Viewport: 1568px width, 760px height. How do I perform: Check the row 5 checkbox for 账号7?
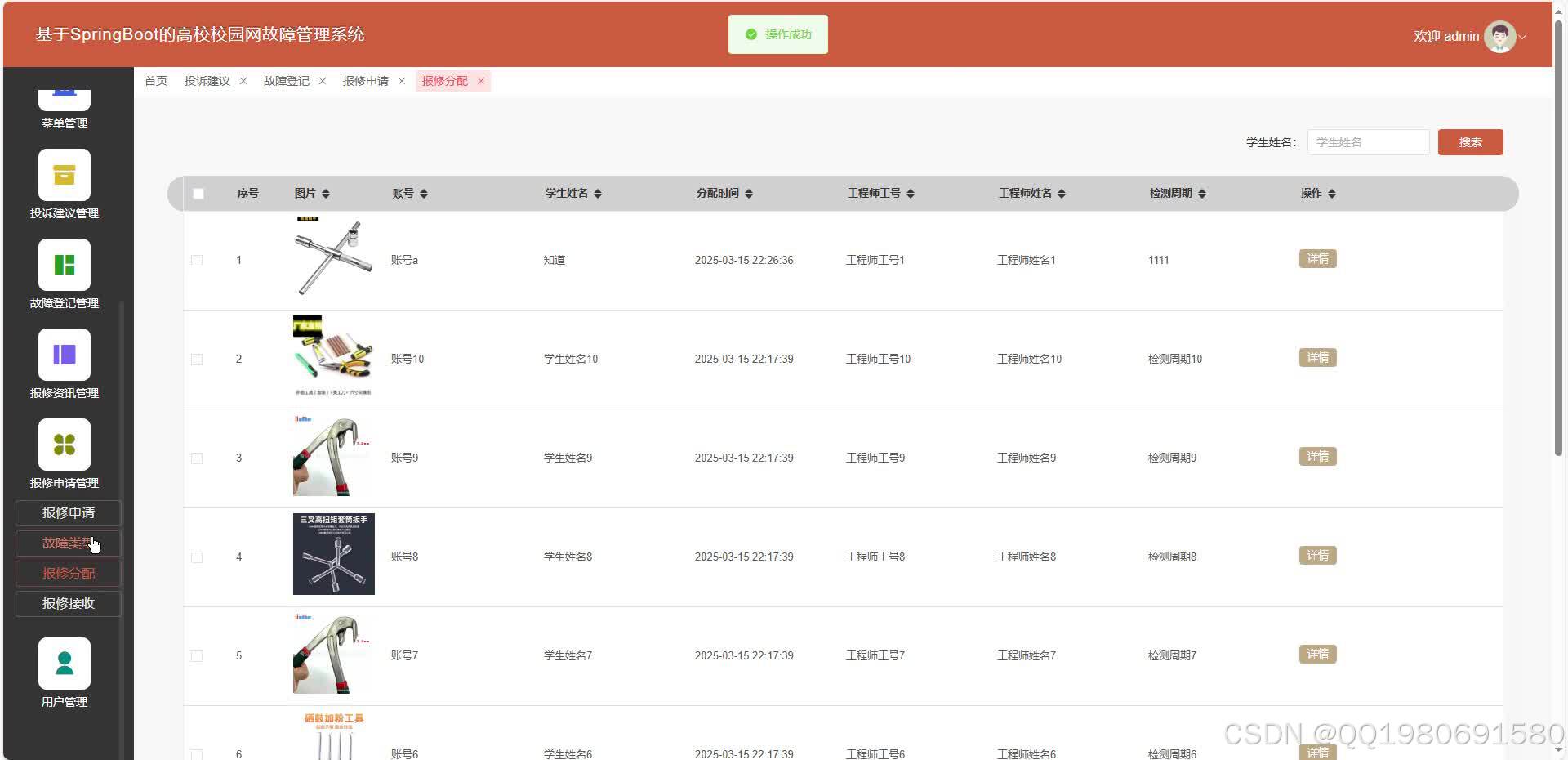pos(197,656)
